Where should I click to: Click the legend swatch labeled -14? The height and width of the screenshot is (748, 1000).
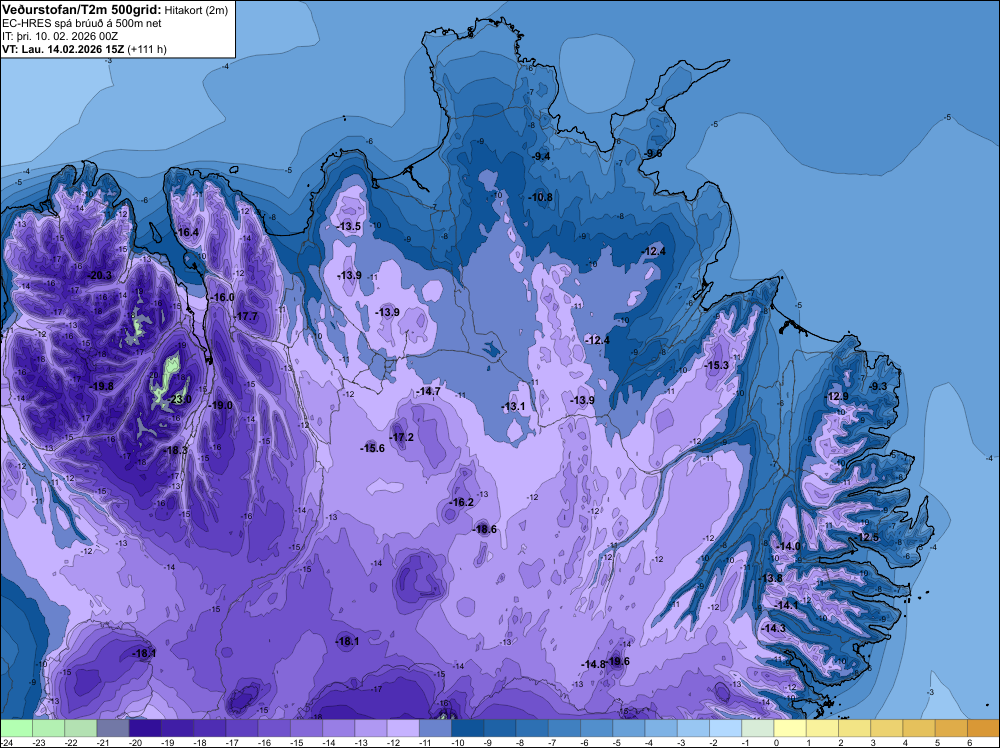pyautogui.click(x=339, y=728)
